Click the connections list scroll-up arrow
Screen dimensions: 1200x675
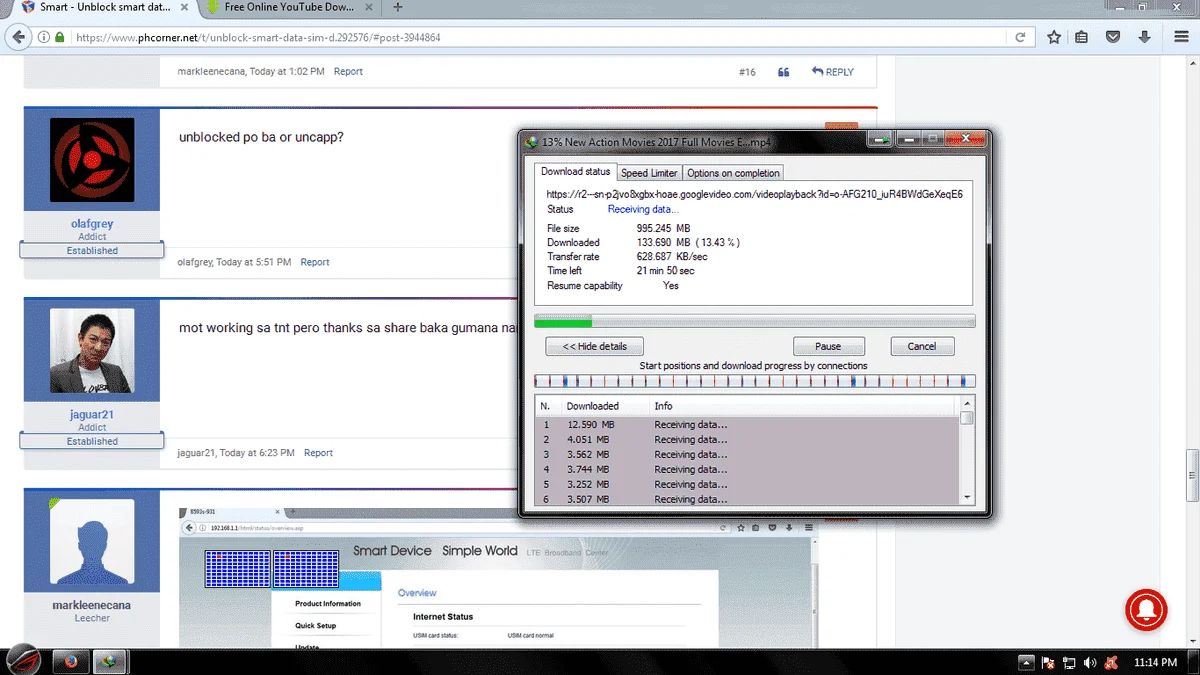[966, 403]
